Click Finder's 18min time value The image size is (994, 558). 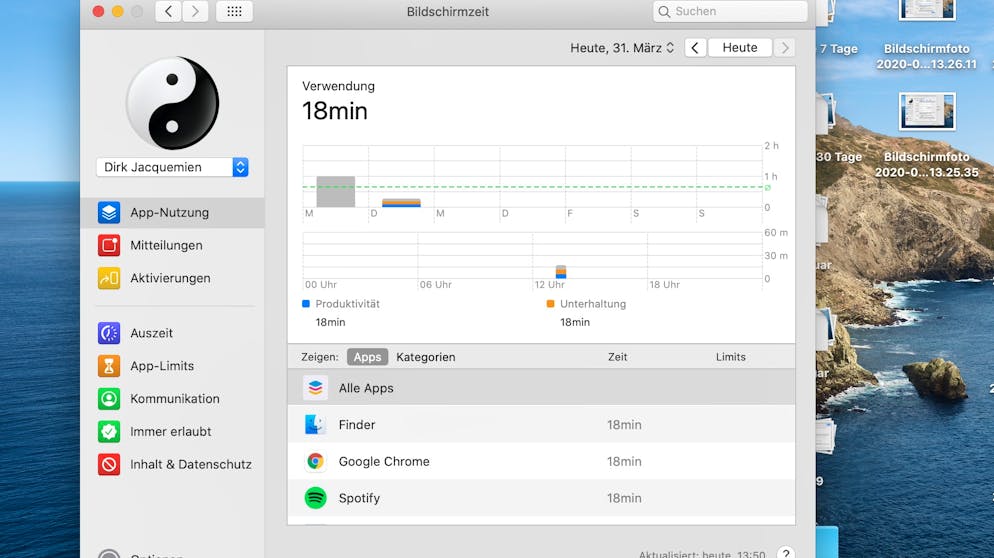(624, 425)
